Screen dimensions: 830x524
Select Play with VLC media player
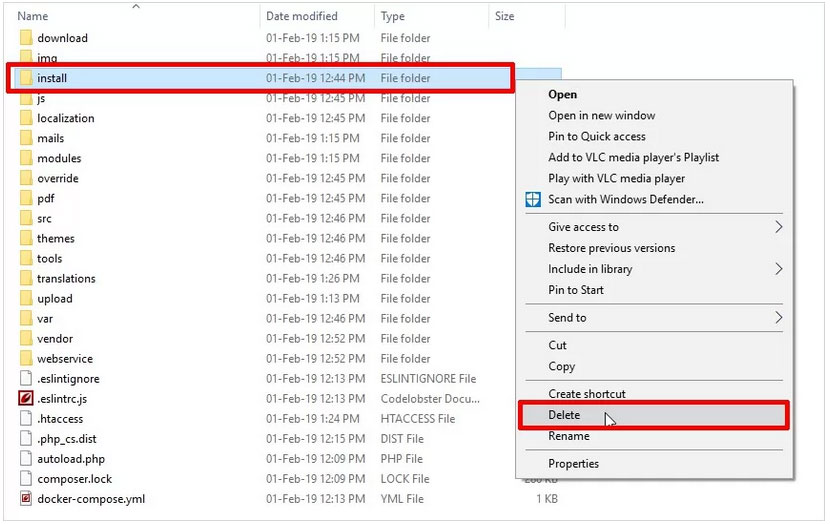point(617,178)
